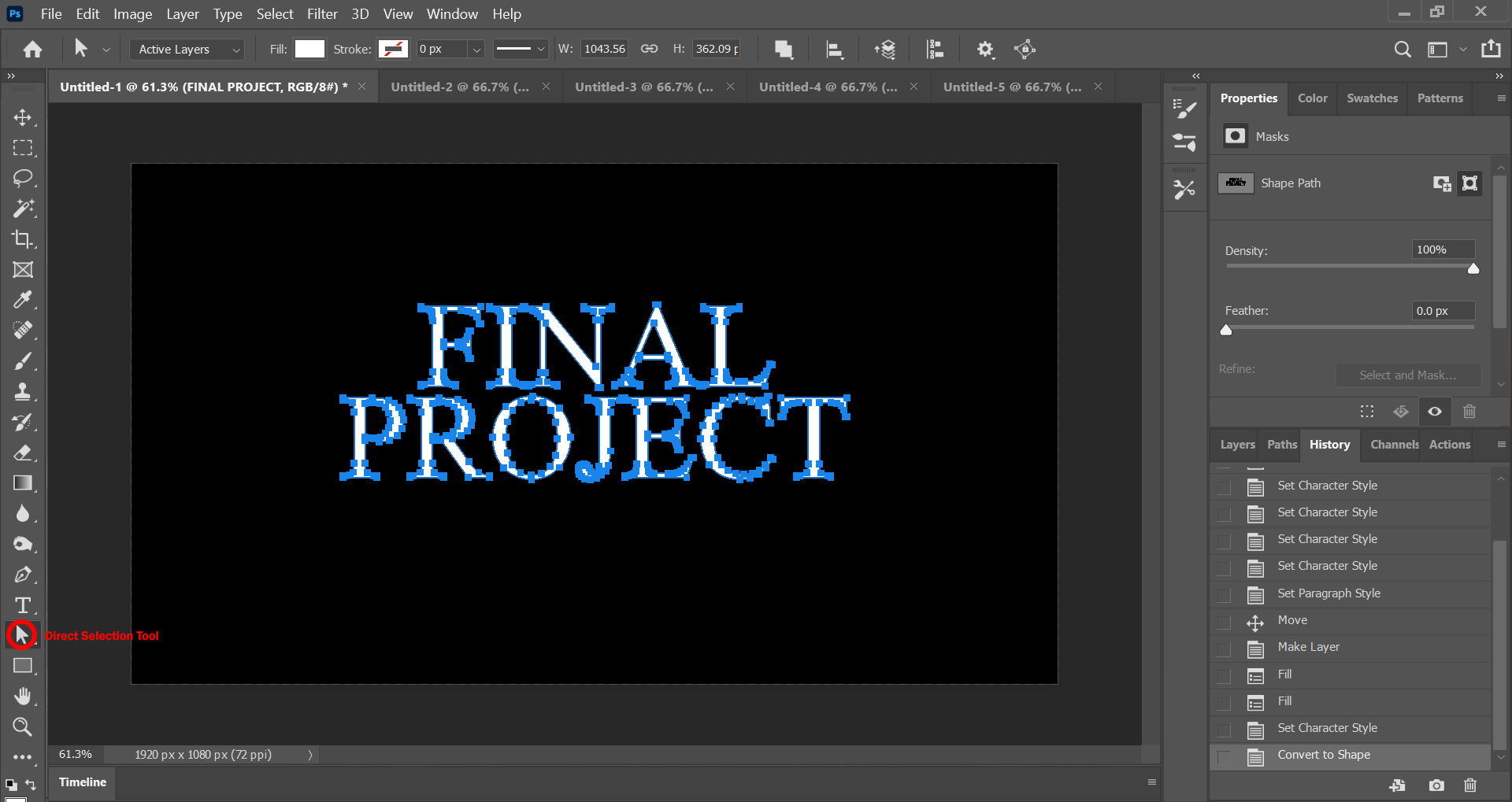Screen dimensions: 1512x802
Task: Switch to the Swatches tab
Action: [x=1372, y=98]
